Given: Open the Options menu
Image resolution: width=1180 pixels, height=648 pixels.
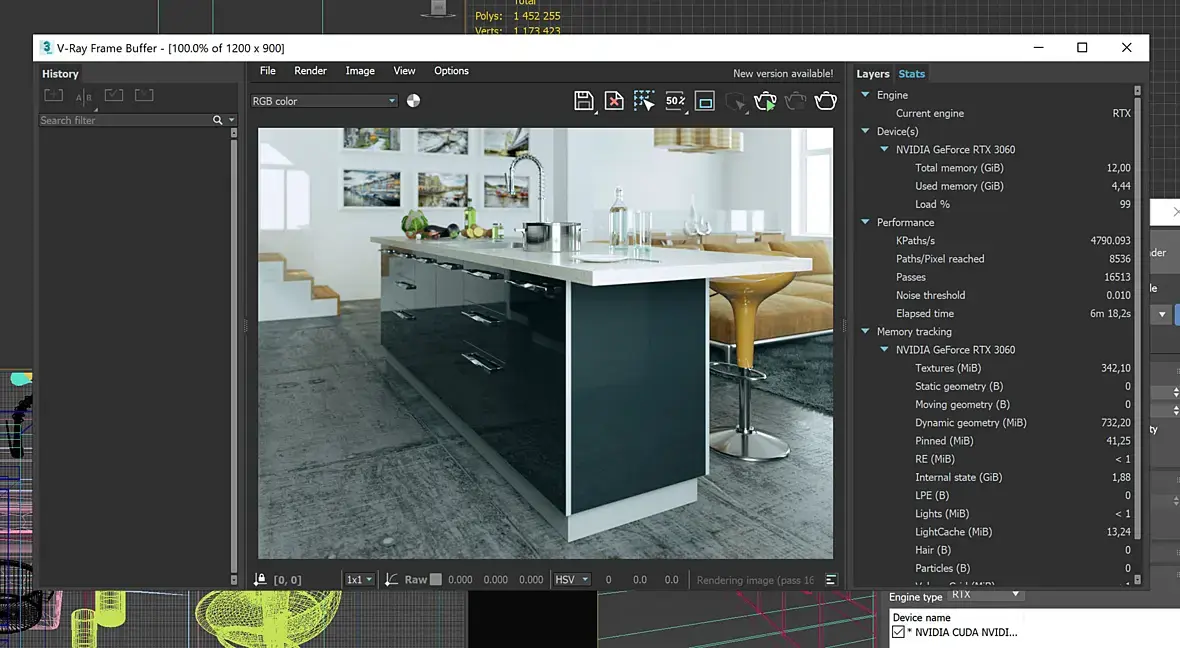Looking at the screenshot, I should 451,71.
